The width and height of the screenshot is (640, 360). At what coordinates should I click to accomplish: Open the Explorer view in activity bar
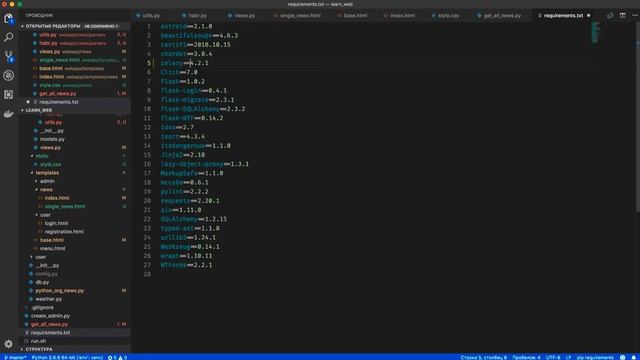coord(9,18)
